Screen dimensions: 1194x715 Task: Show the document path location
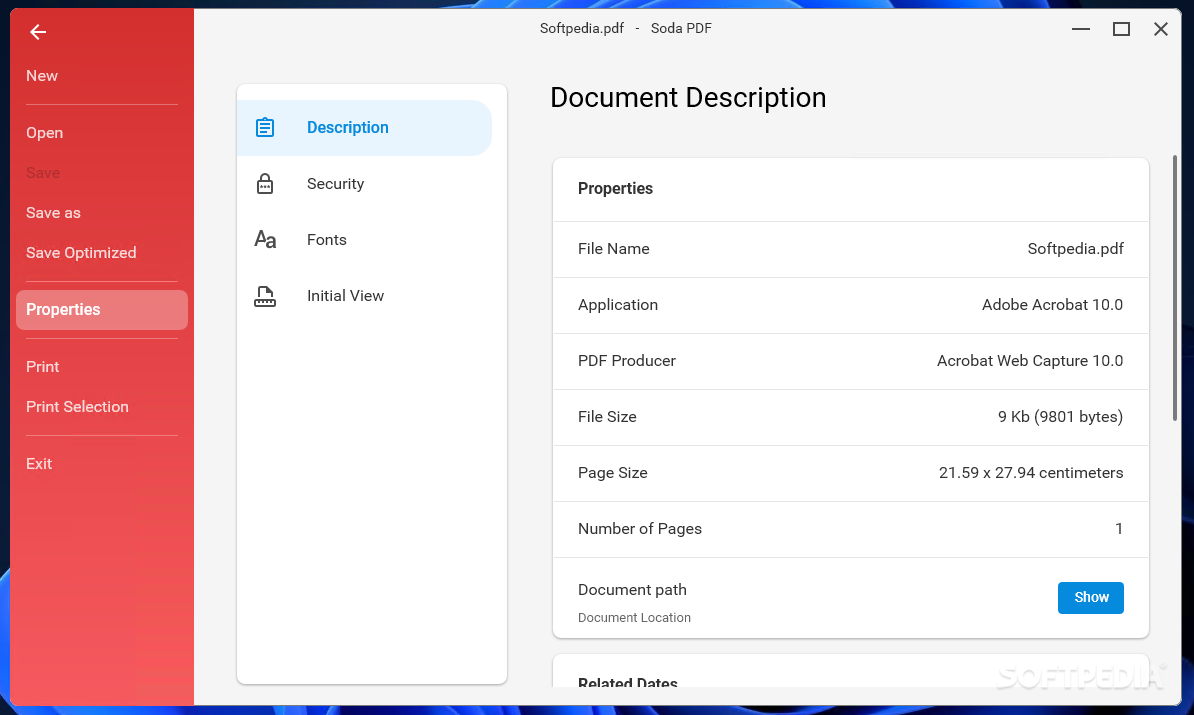(1090, 598)
